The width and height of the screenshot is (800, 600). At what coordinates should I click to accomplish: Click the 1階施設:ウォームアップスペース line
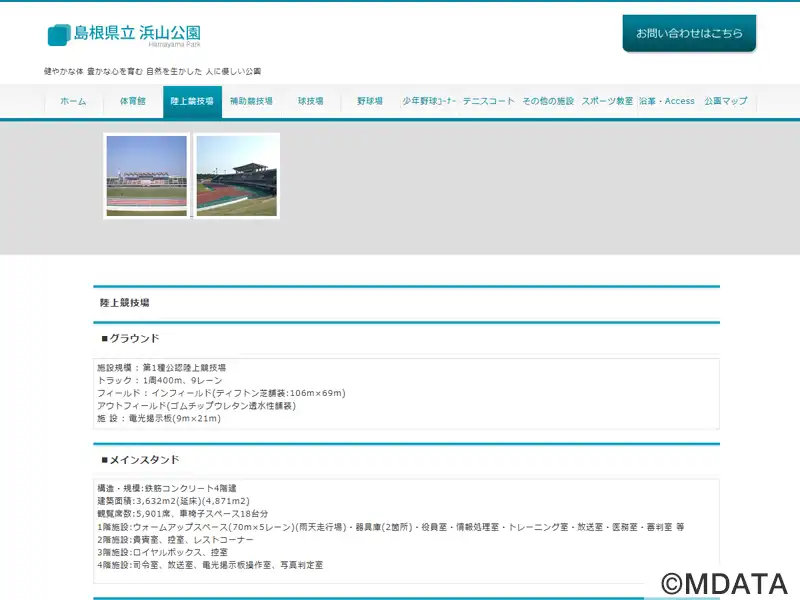pos(391,527)
